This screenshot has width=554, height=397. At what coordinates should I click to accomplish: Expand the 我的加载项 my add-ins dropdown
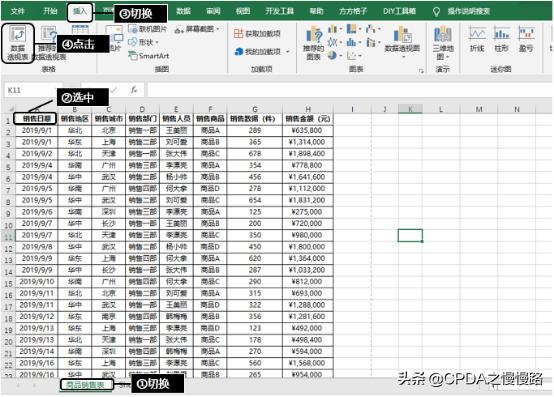[x=288, y=52]
